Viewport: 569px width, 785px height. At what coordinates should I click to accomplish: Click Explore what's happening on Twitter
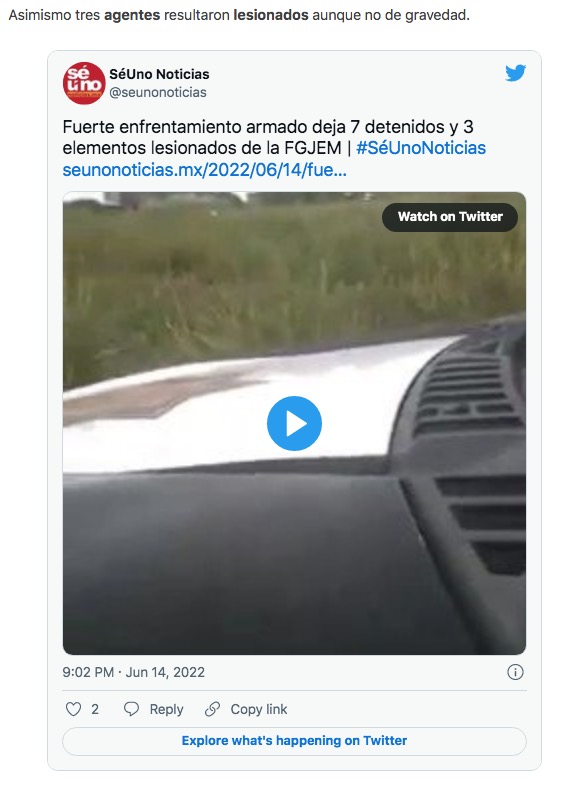[x=294, y=741]
